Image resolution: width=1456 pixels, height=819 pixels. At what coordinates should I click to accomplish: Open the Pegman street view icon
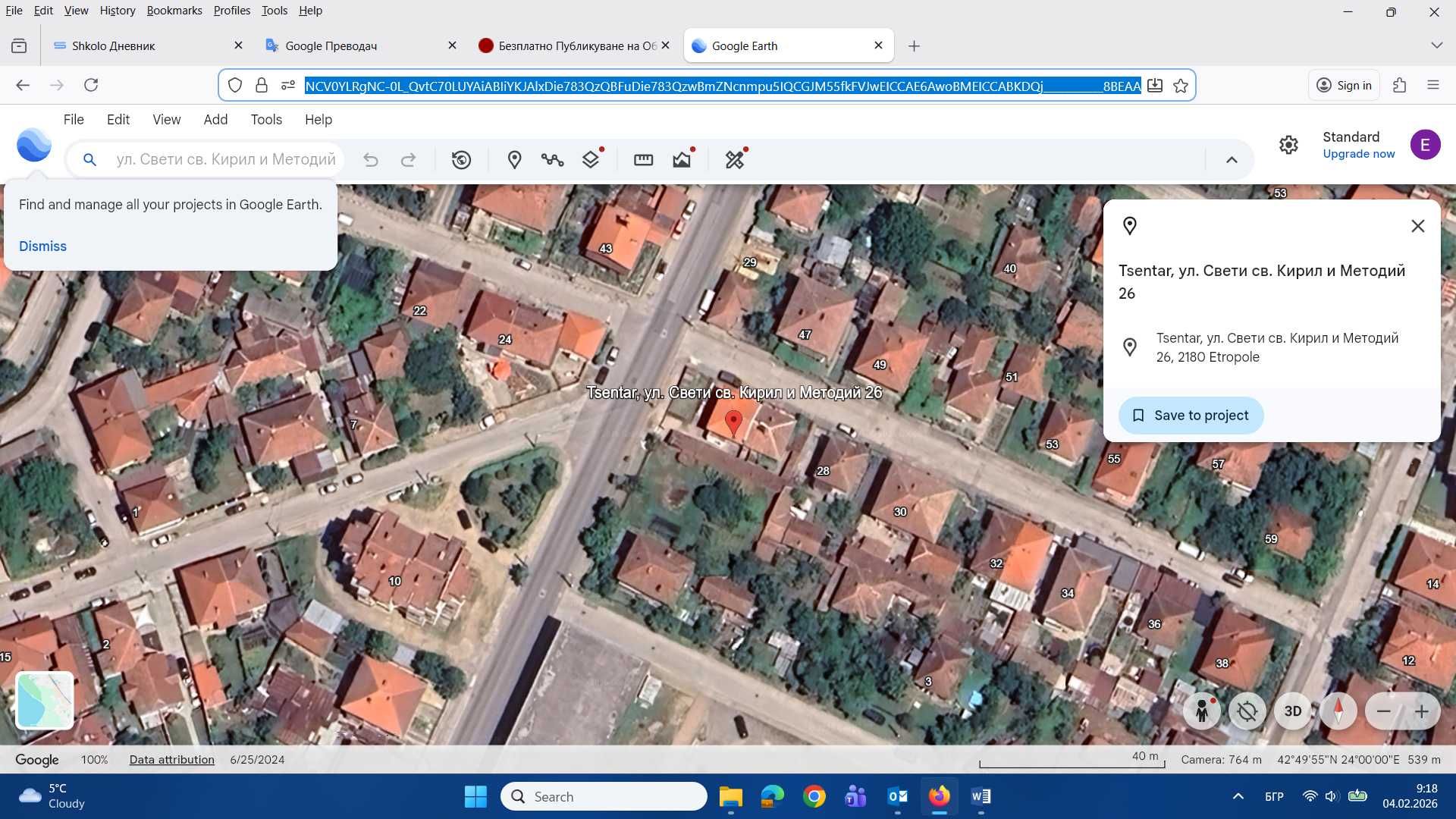pyautogui.click(x=1201, y=711)
